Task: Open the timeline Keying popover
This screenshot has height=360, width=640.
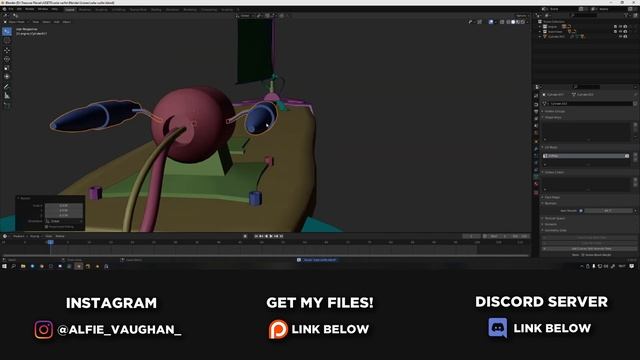Action: click(x=35, y=236)
